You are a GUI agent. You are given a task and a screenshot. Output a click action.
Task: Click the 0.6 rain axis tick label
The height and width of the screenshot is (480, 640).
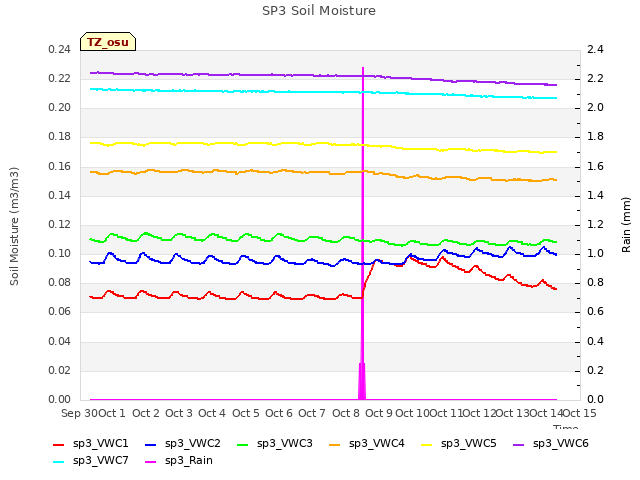coord(596,312)
